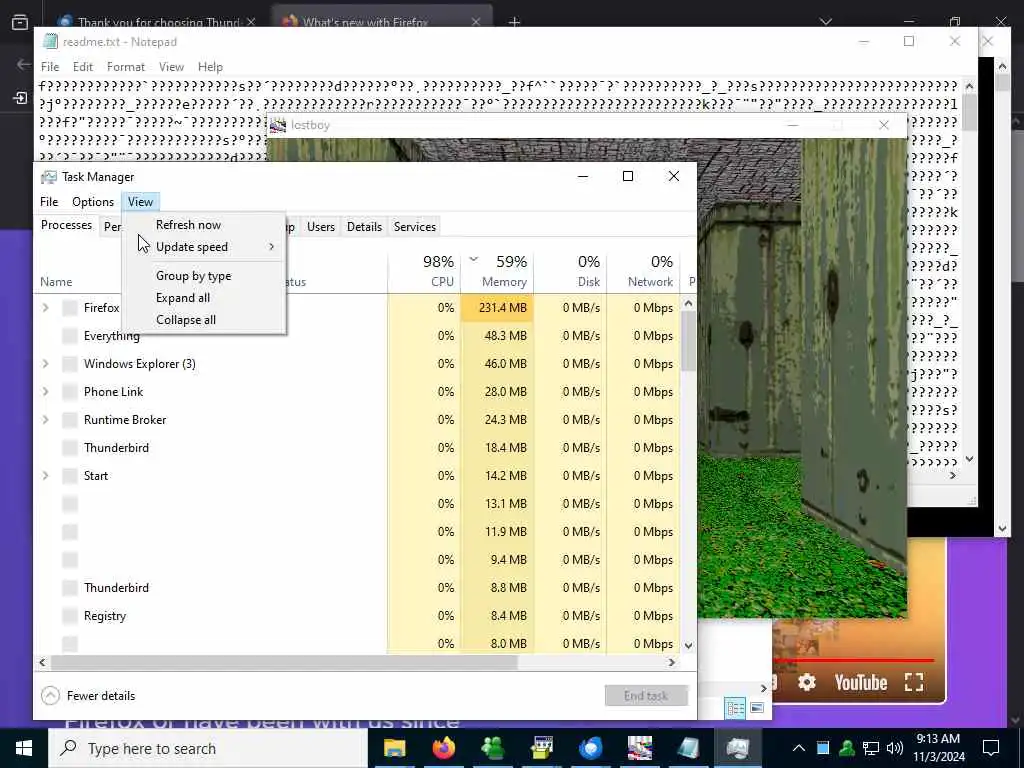Image resolution: width=1024 pixels, height=768 pixels.
Task: Select the first Thunderbird process row
Action: (356, 448)
